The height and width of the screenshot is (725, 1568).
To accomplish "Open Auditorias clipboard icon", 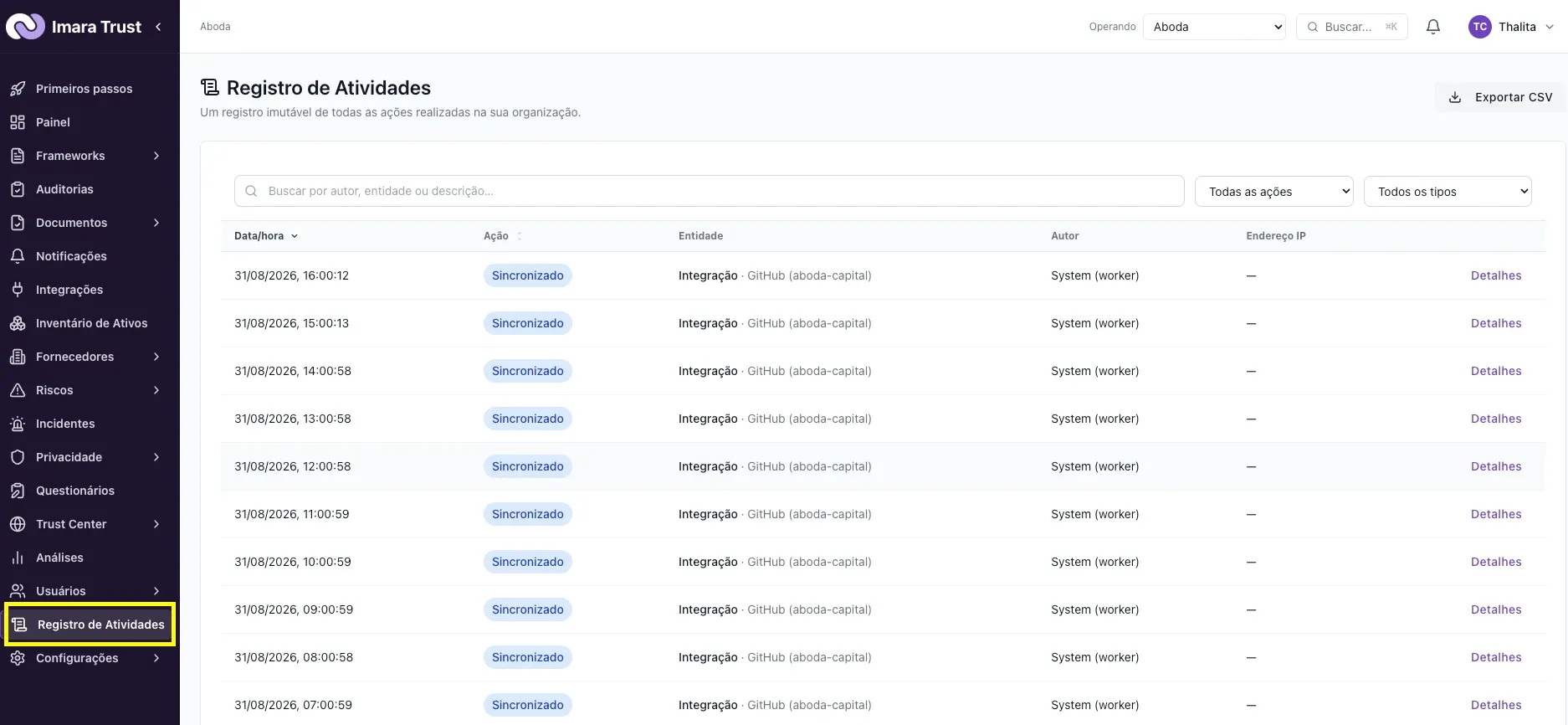I will 18,189.
